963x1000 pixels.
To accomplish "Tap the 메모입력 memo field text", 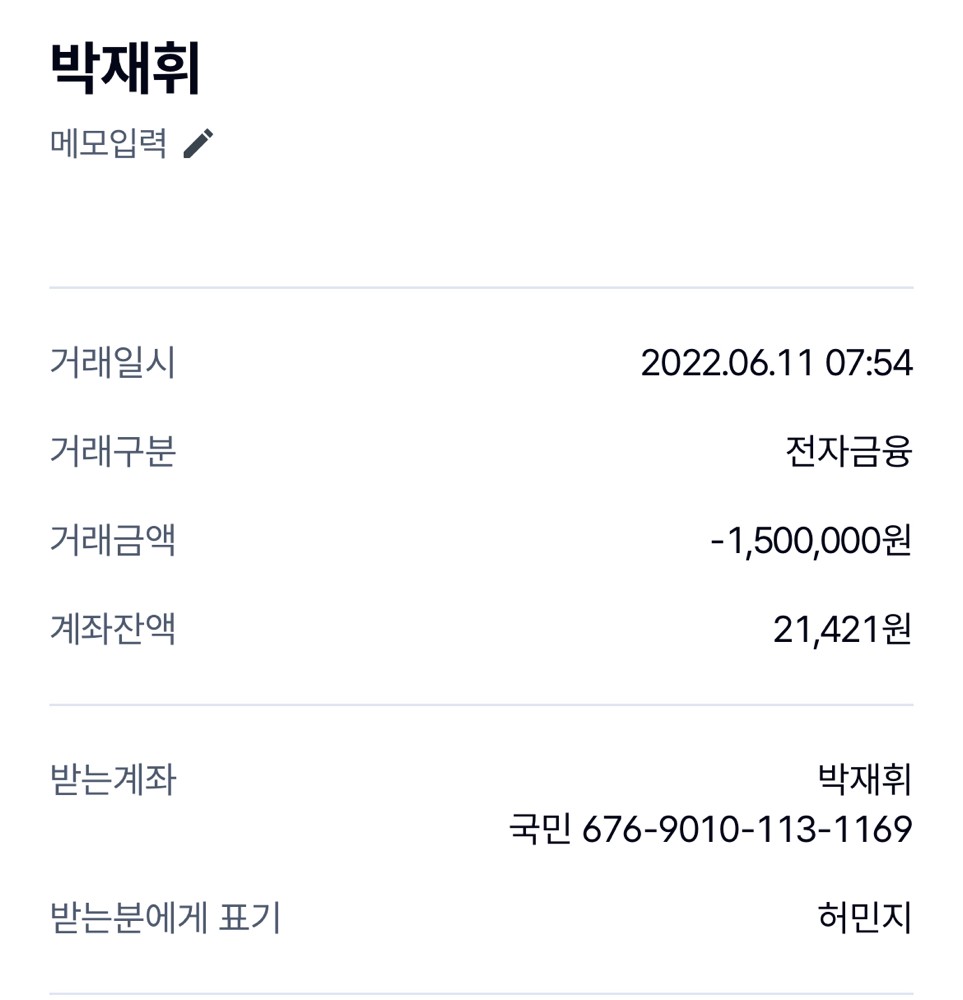I will (x=108, y=143).
